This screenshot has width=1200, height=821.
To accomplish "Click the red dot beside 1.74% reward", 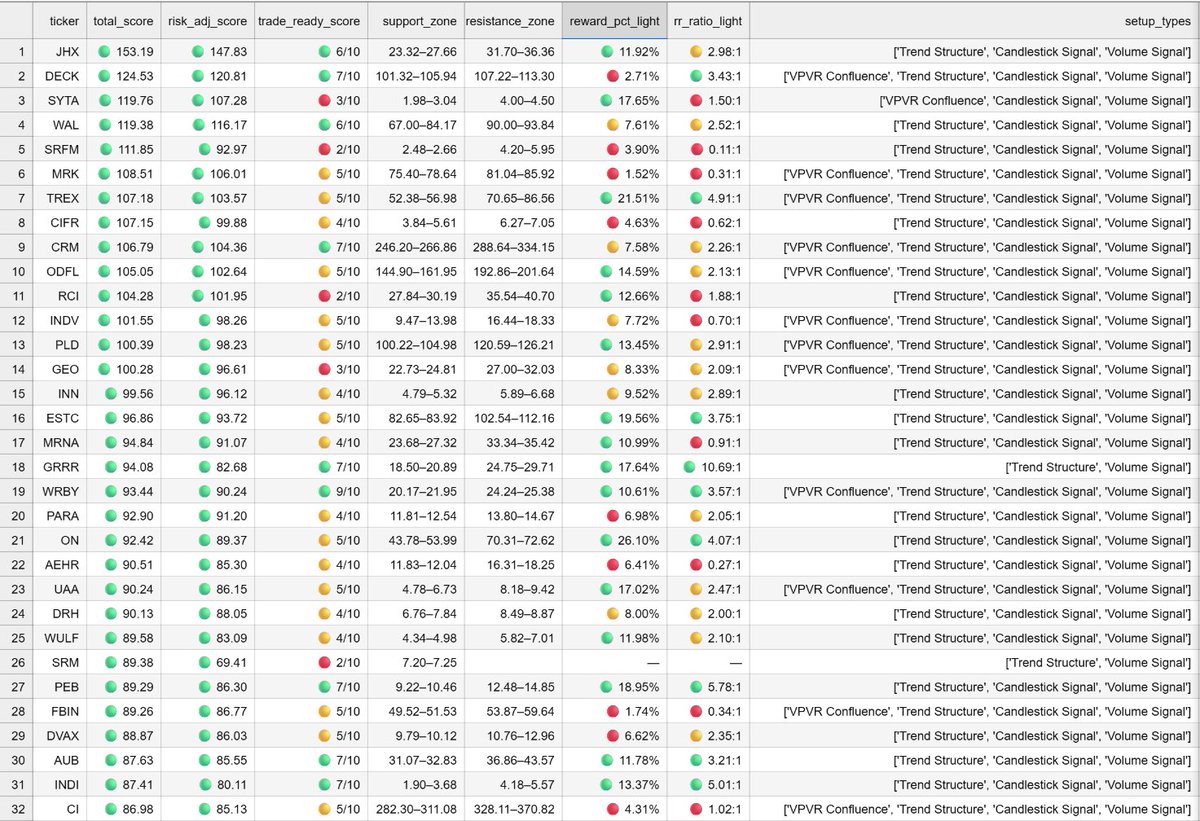I will point(612,711).
